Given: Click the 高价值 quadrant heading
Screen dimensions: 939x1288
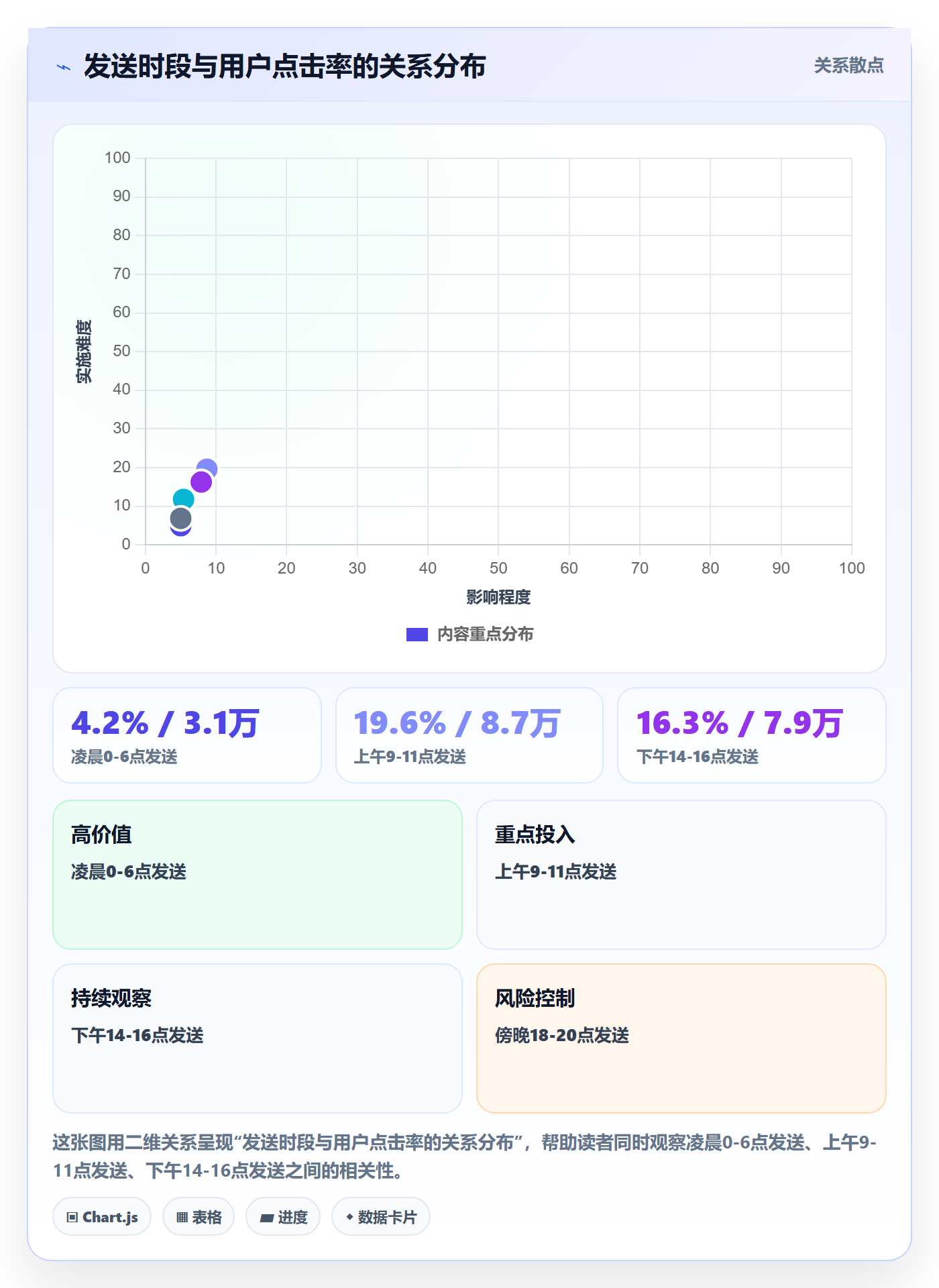Looking at the screenshot, I should tap(101, 835).
